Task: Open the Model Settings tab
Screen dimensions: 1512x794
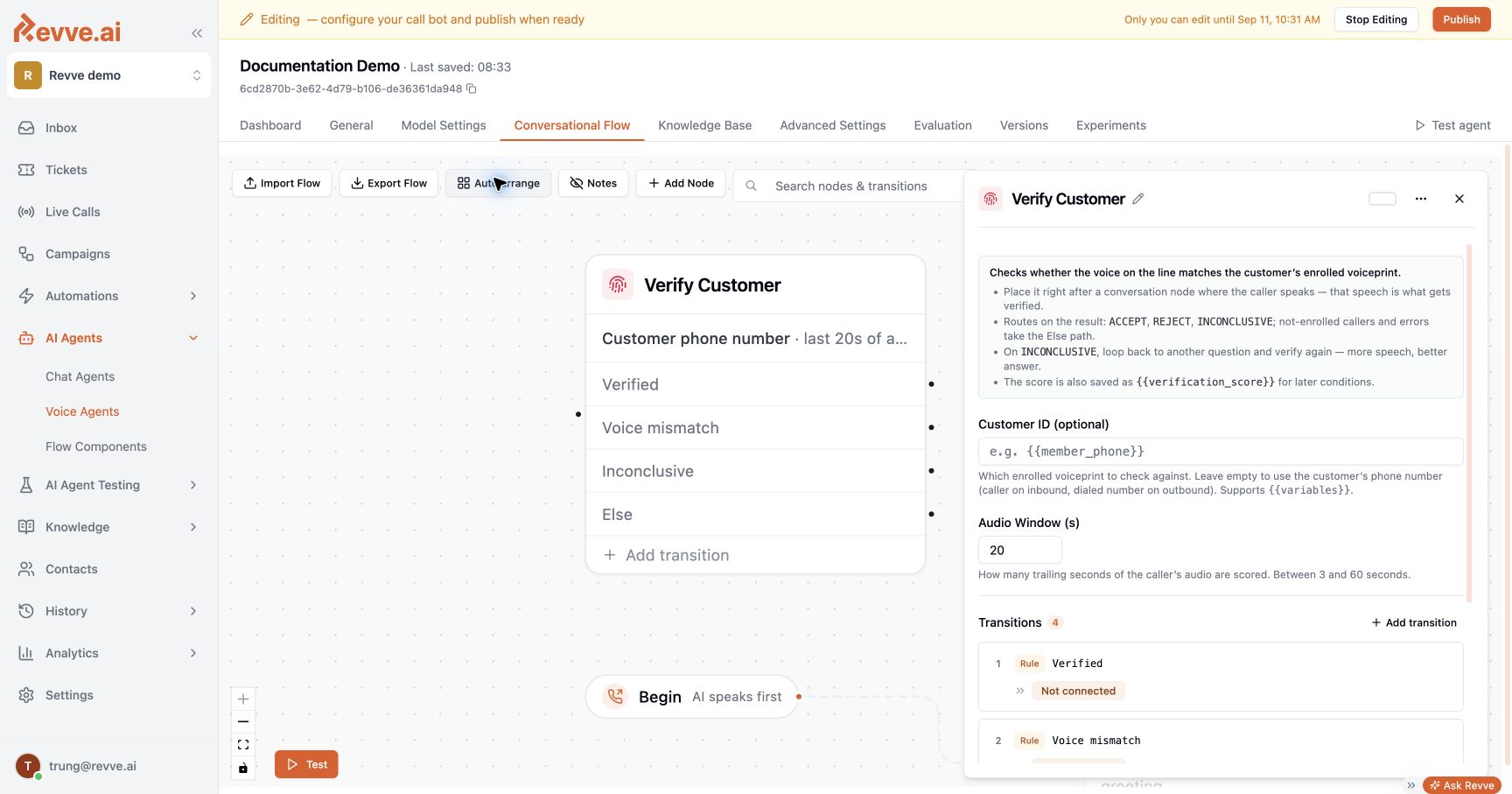Action: (x=444, y=125)
